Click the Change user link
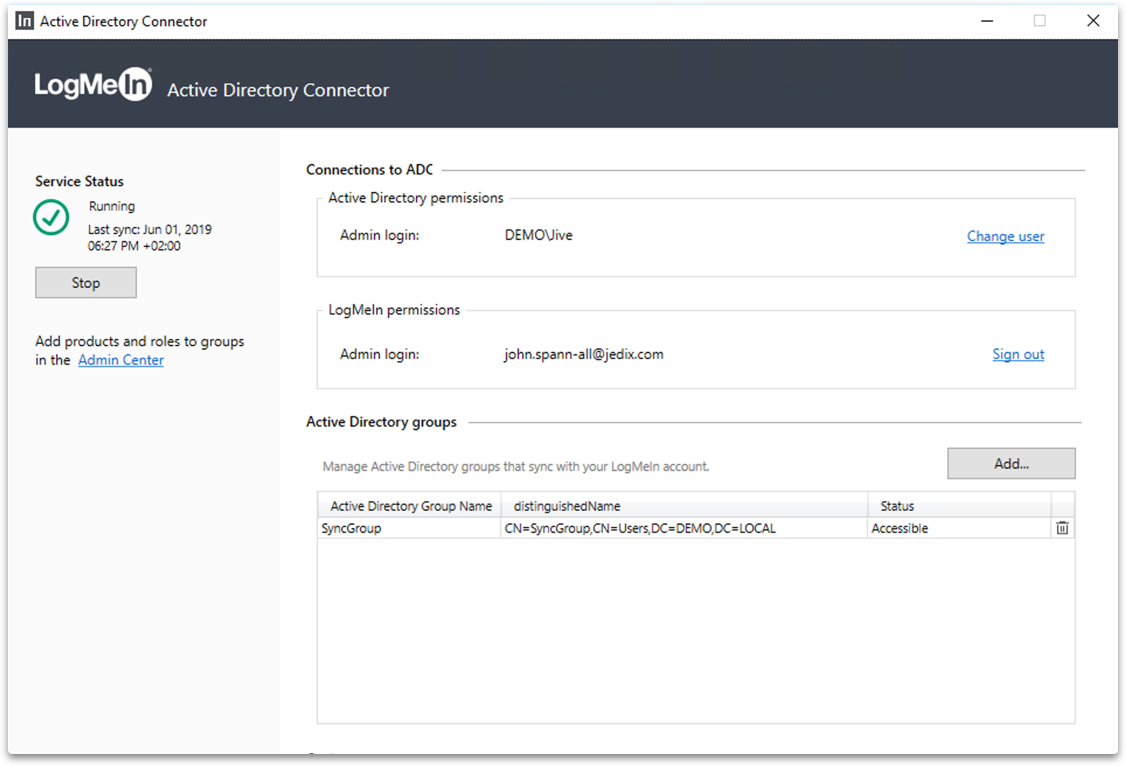The height and width of the screenshot is (766, 1126). [1005, 236]
